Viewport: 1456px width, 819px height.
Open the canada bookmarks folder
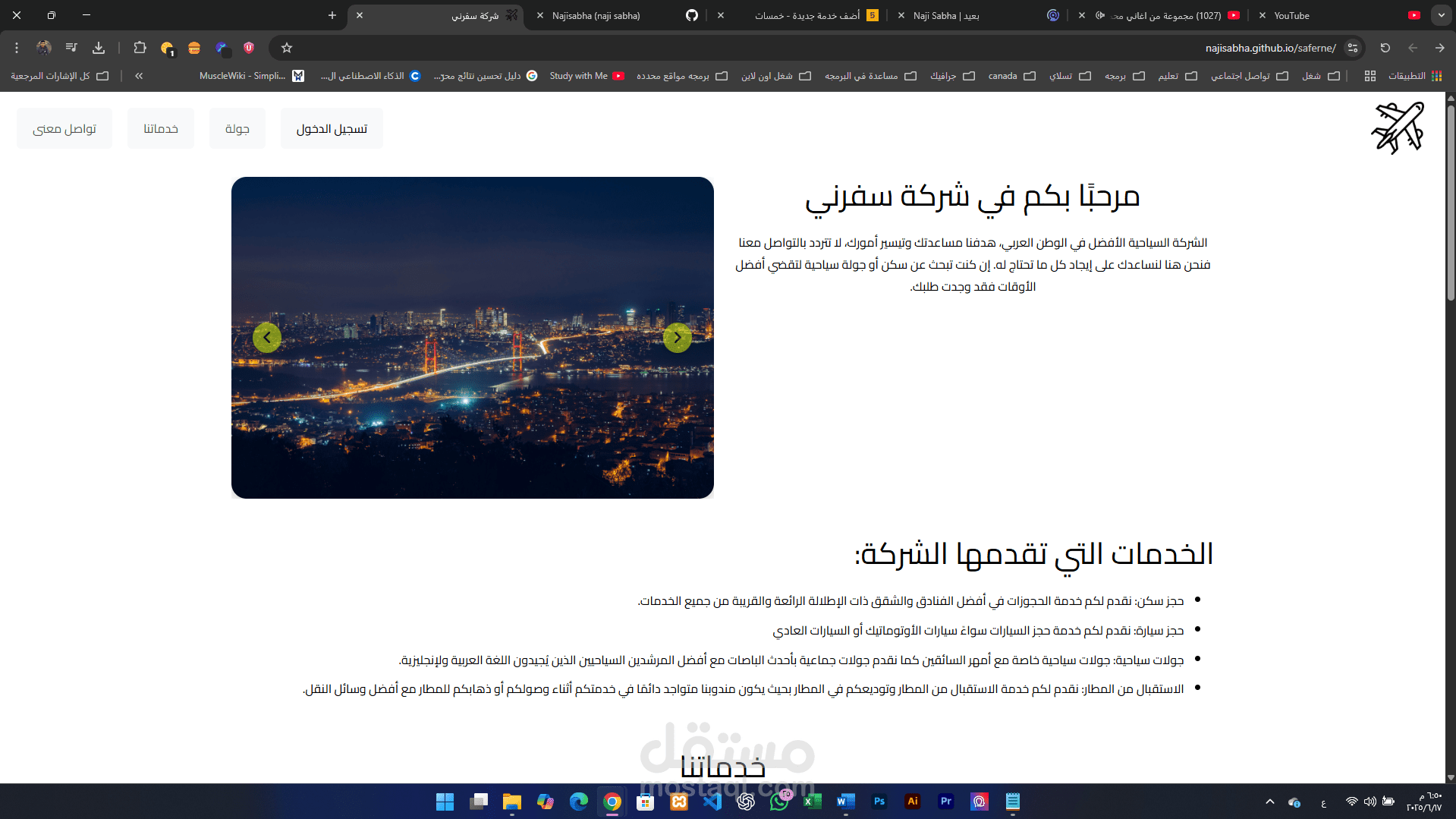(x=1002, y=76)
